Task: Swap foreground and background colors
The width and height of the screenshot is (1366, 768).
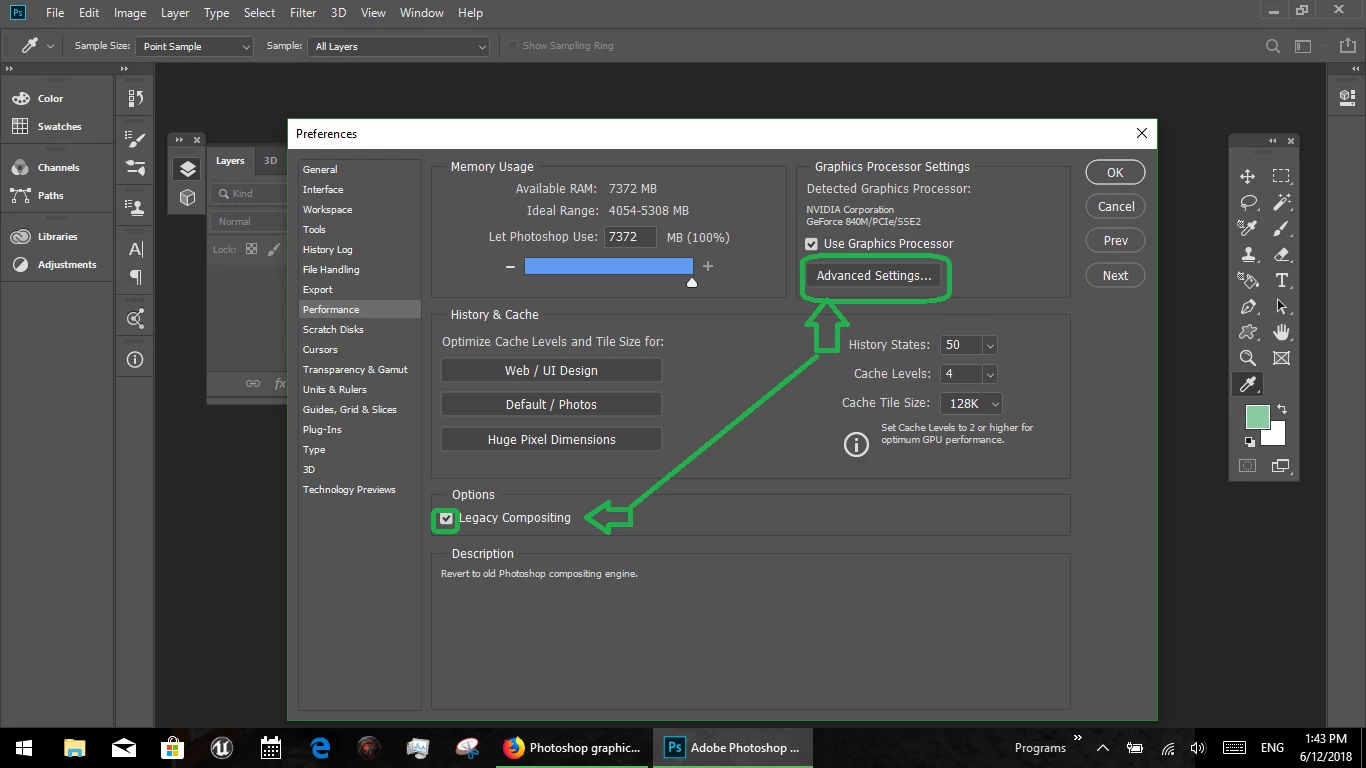Action: click(x=1282, y=410)
